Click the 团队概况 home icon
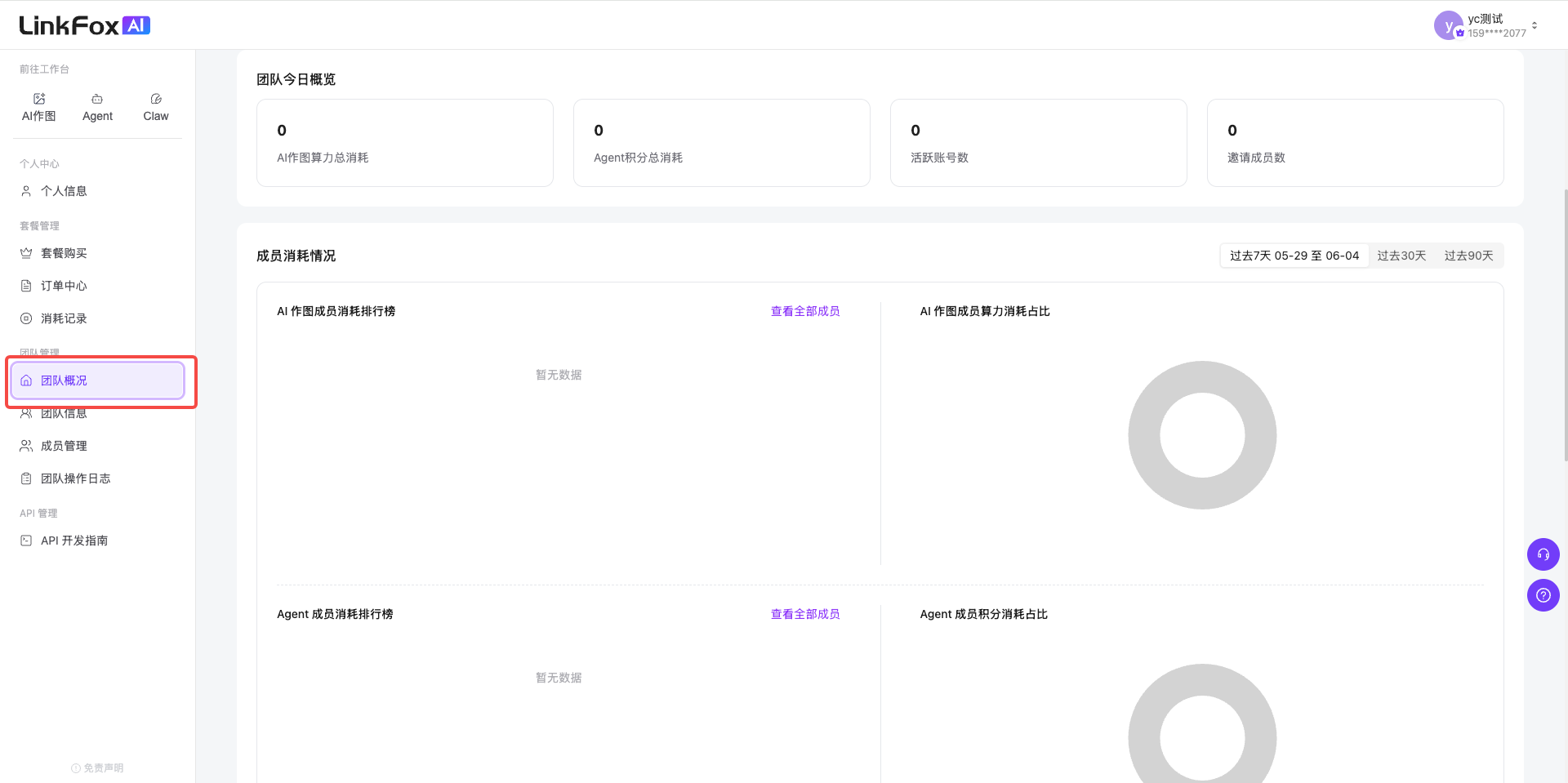The height and width of the screenshot is (783, 1568). (x=26, y=380)
